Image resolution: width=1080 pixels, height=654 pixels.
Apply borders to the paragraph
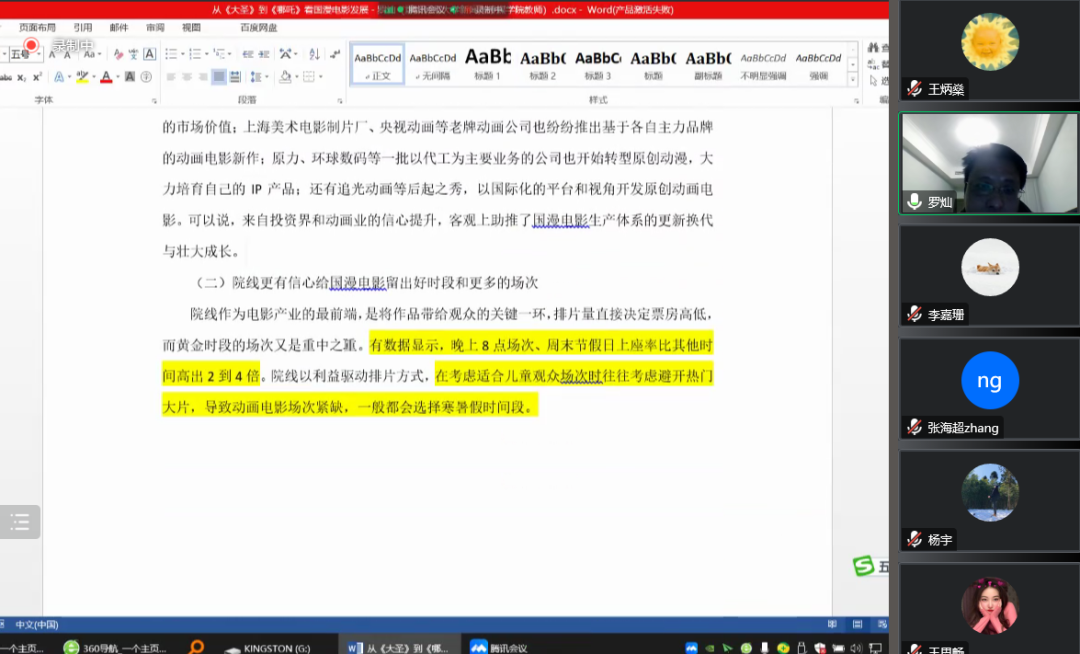(309, 77)
